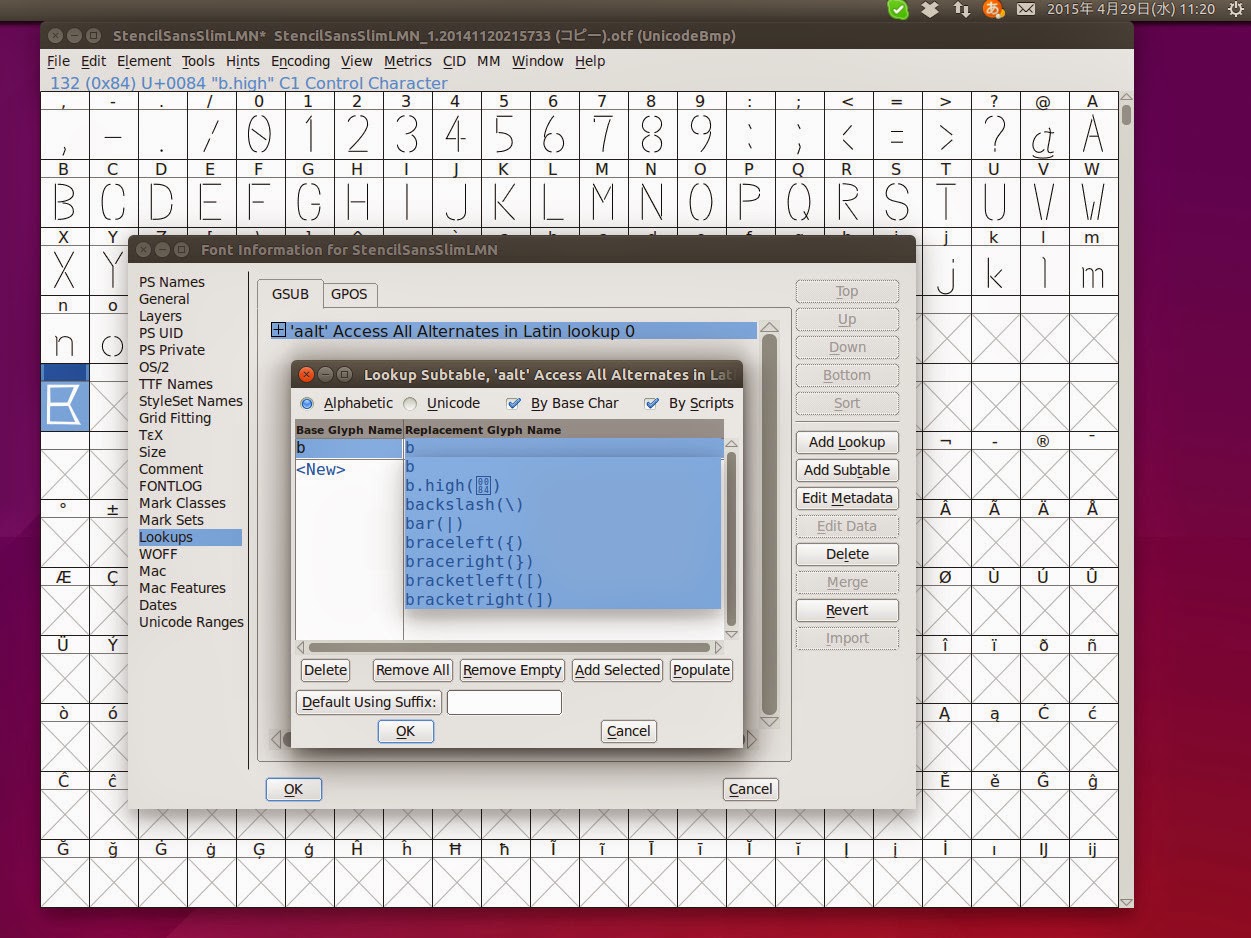Switch to the GPOS tab
Image resolution: width=1251 pixels, height=938 pixels.
[x=349, y=294]
